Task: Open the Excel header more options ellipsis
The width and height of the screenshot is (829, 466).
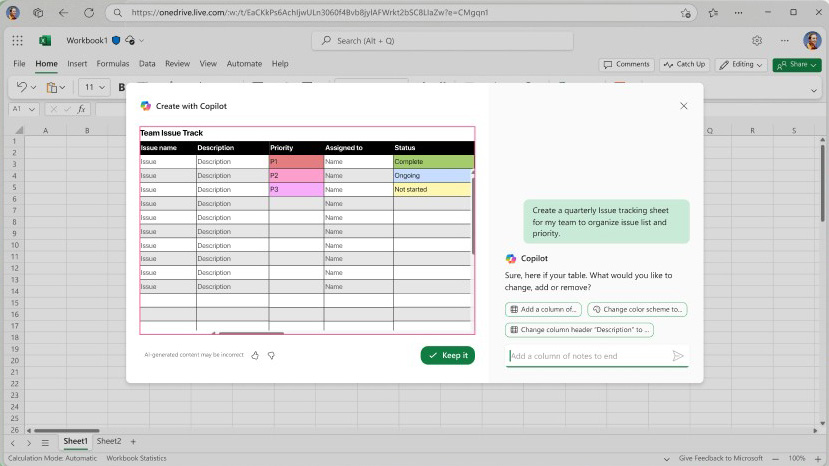Action: (x=785, y=41)
